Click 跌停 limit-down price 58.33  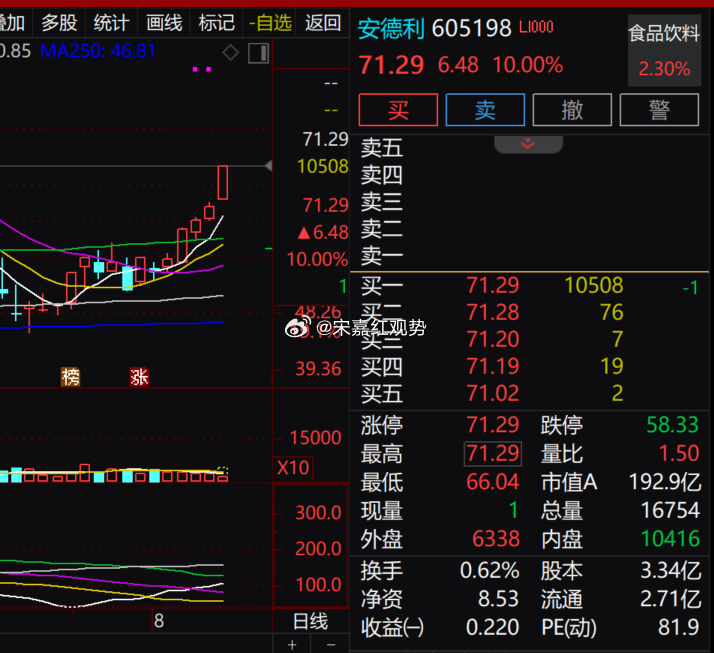(673, 425)
